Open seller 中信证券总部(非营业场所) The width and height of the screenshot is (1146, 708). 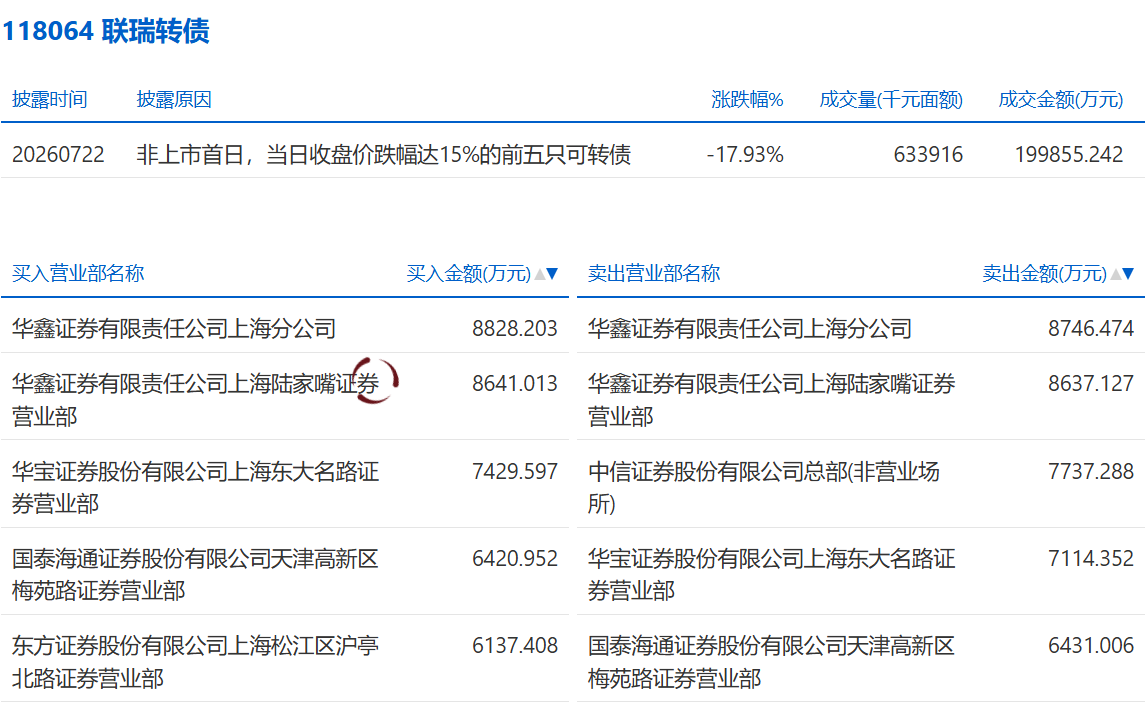coord(764,487)
